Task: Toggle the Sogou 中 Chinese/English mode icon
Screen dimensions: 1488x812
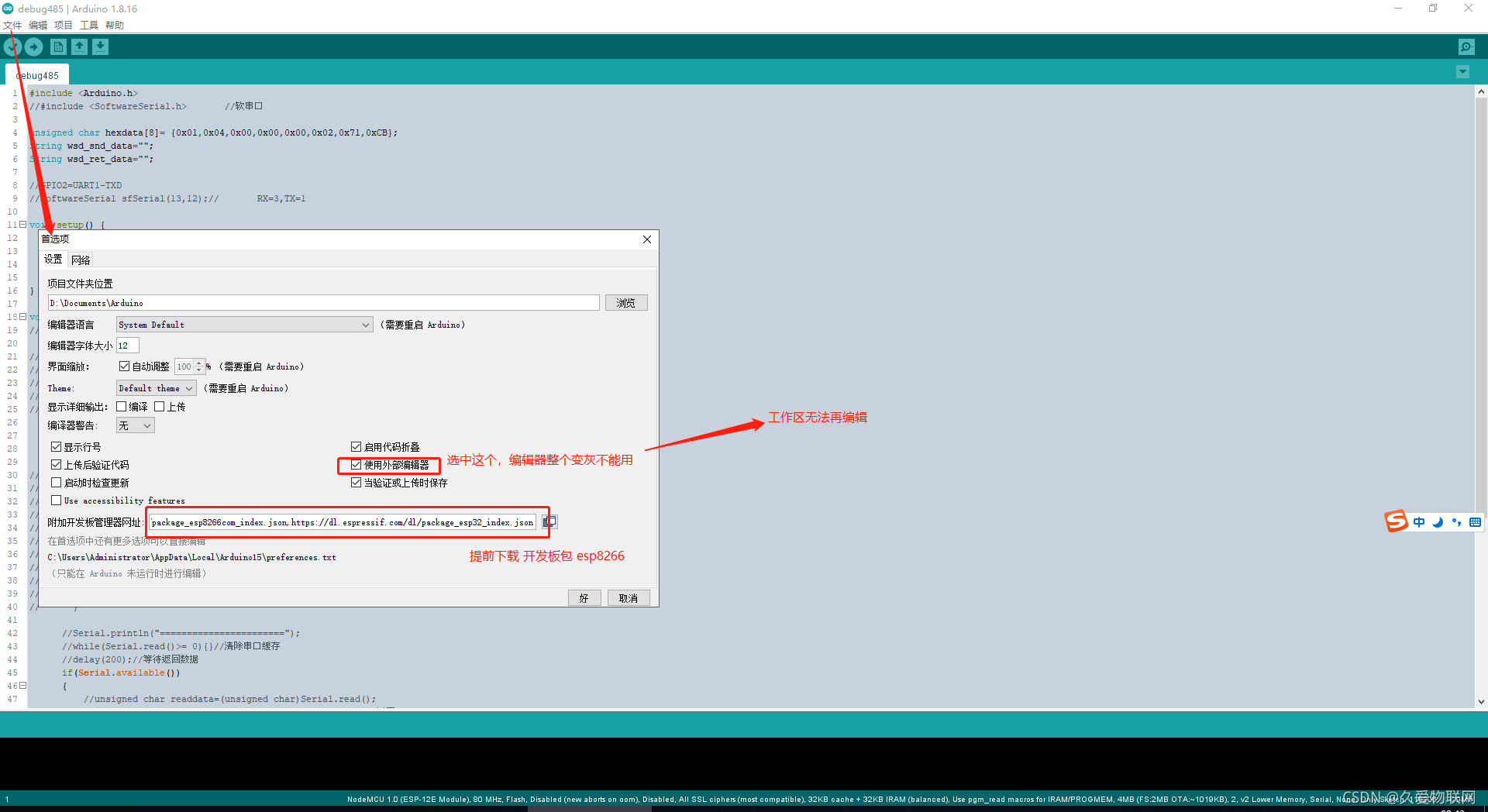Action: [1419, 522]
